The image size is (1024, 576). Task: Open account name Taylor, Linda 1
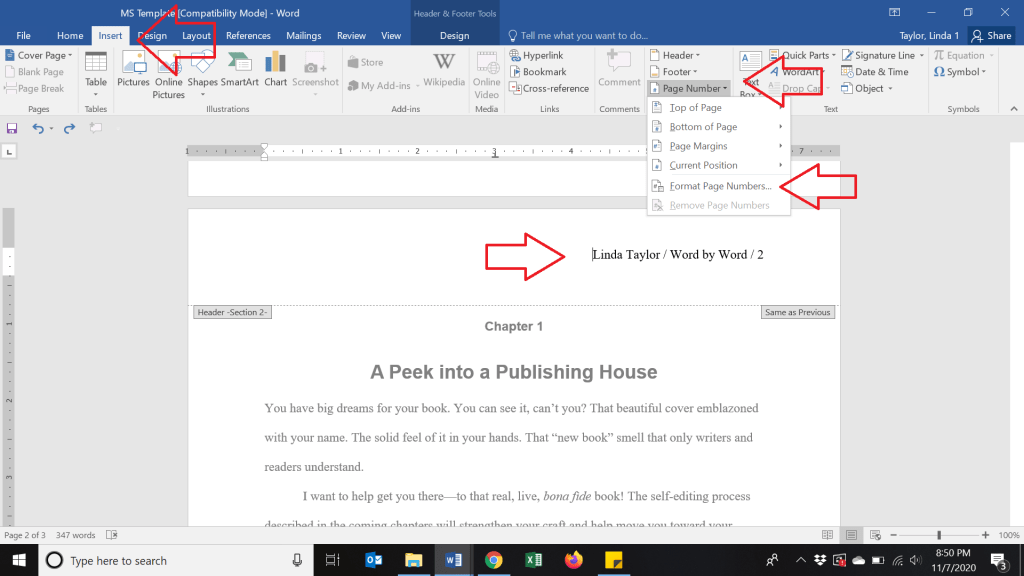(929, 36)
